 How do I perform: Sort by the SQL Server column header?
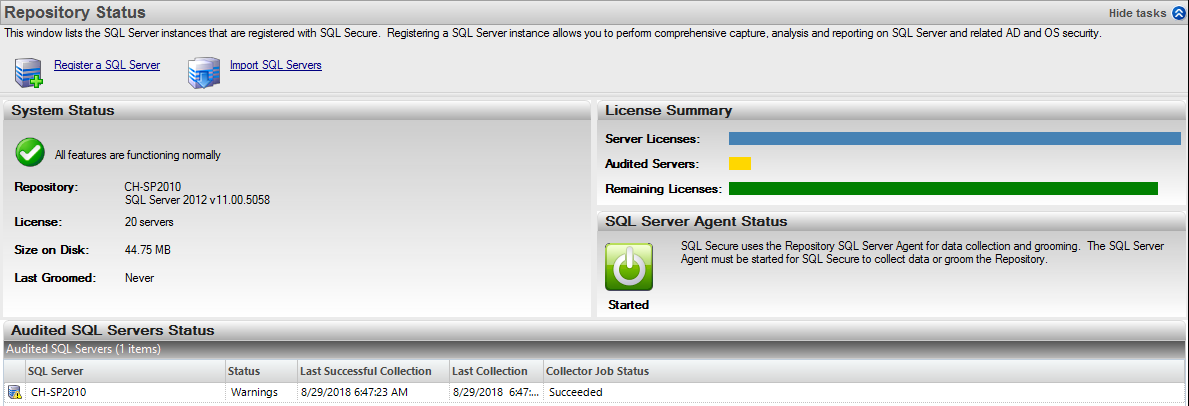pyautogui.click(x=54, y=371)
